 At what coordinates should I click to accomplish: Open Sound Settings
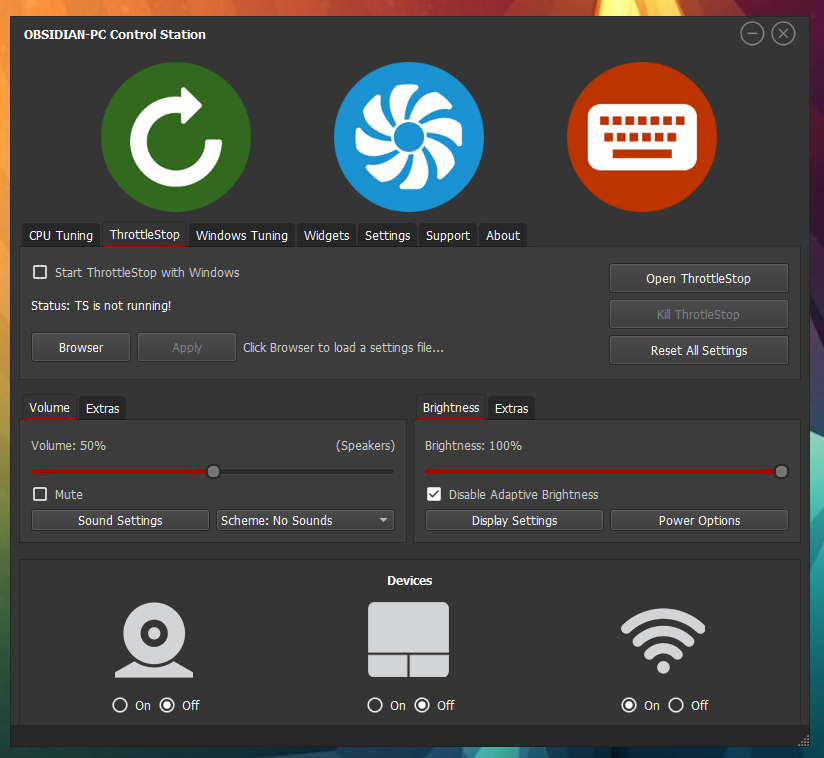pos(120,520)
